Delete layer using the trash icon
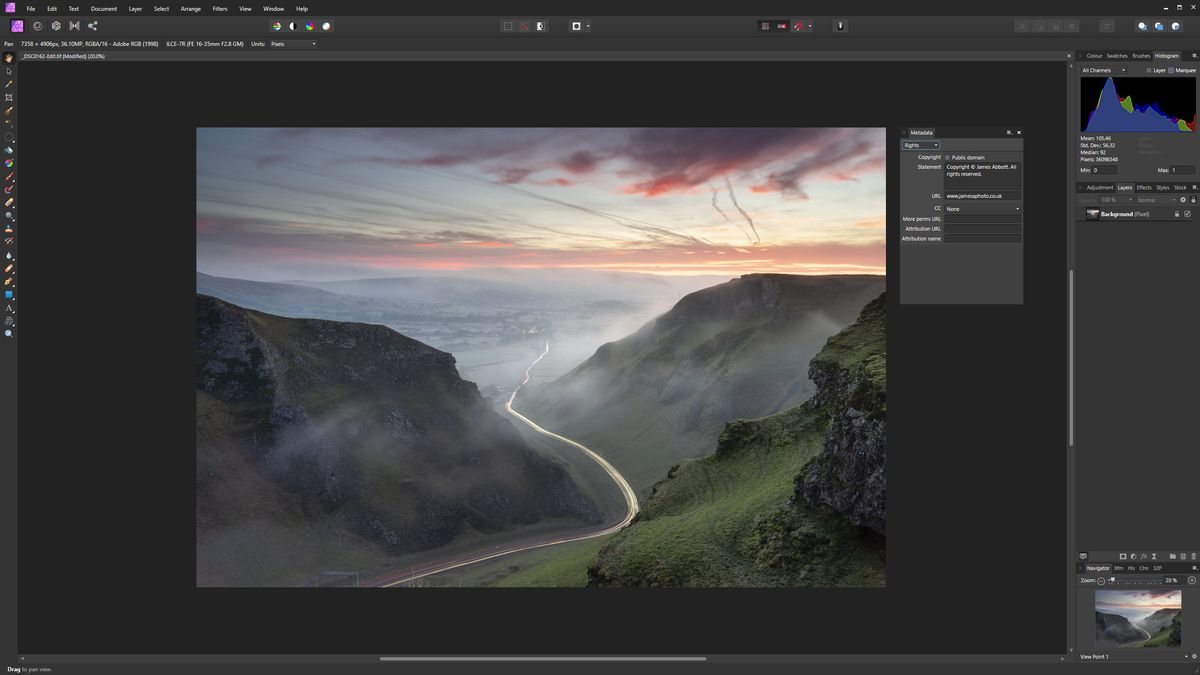Screen dimensions: 1200x675 (1193, 556)
